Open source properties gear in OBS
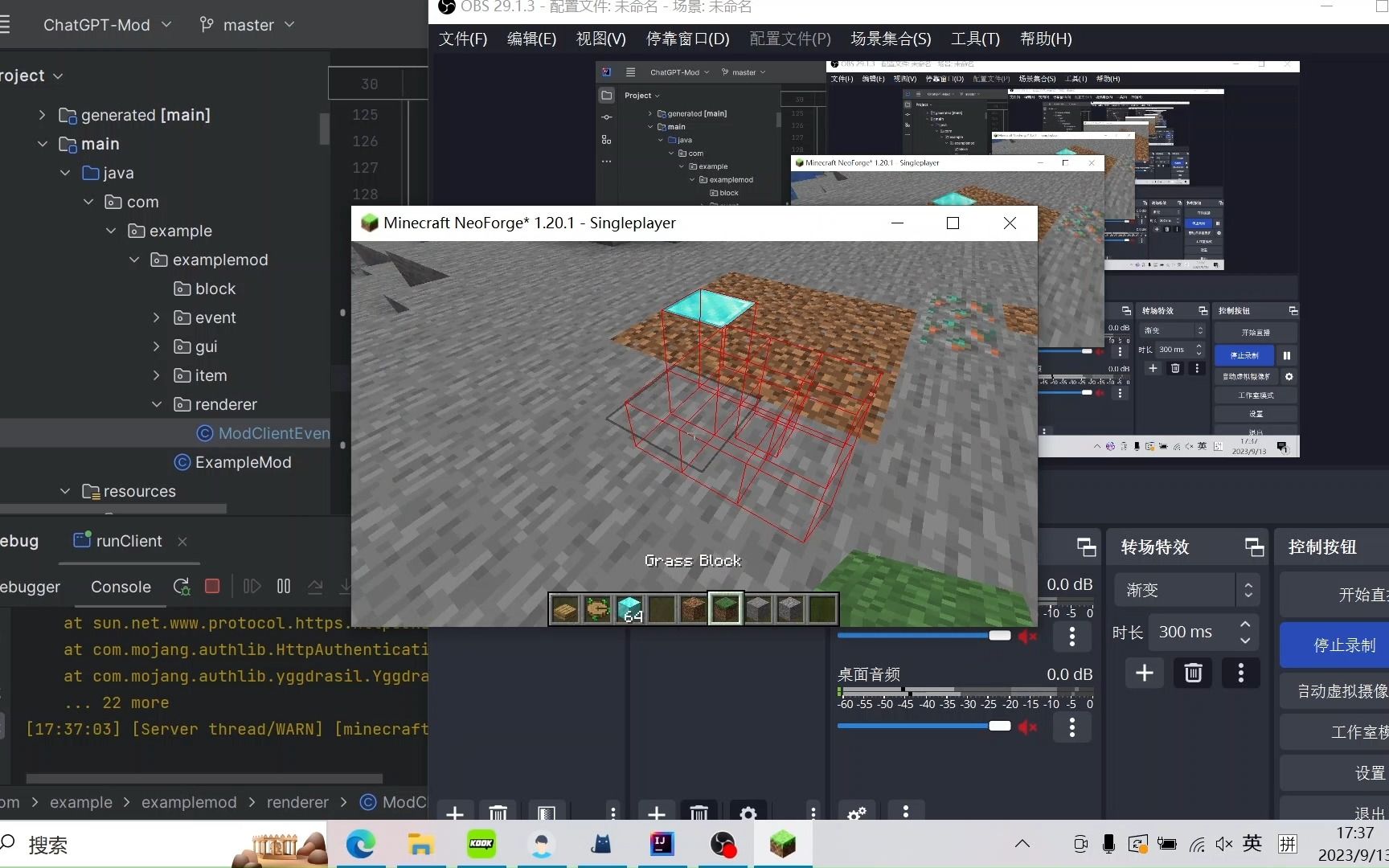The width and height of the screenshot is (1389, 868). 748,813
